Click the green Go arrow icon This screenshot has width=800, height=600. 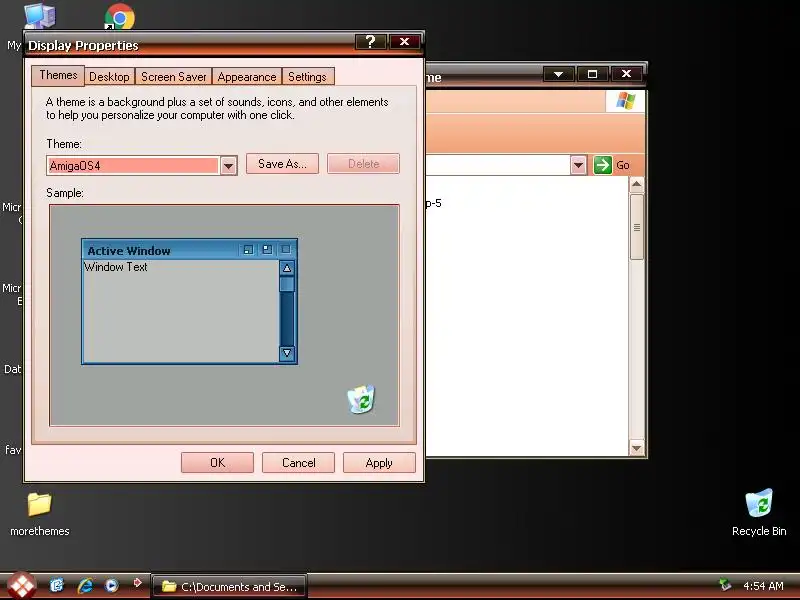click(603, 165)
